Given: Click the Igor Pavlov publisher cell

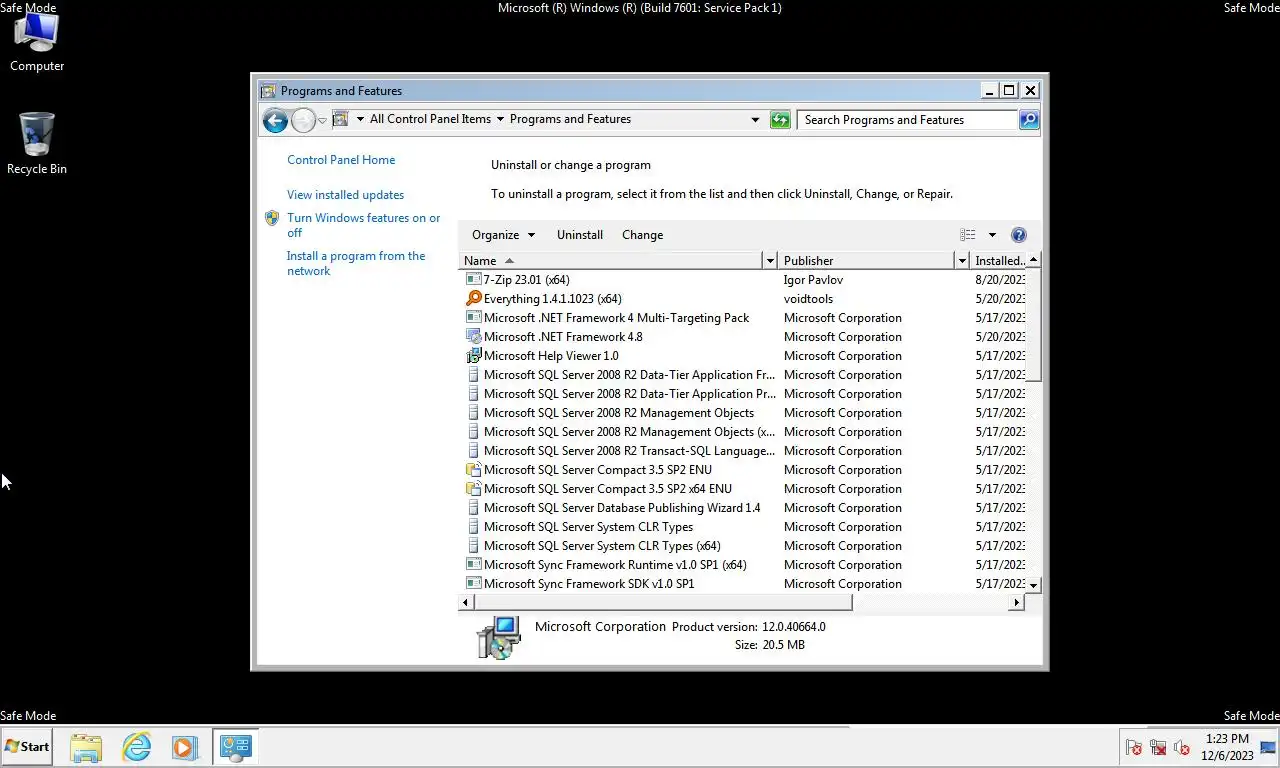Looking at the screenshot, I should pos(813,280).
